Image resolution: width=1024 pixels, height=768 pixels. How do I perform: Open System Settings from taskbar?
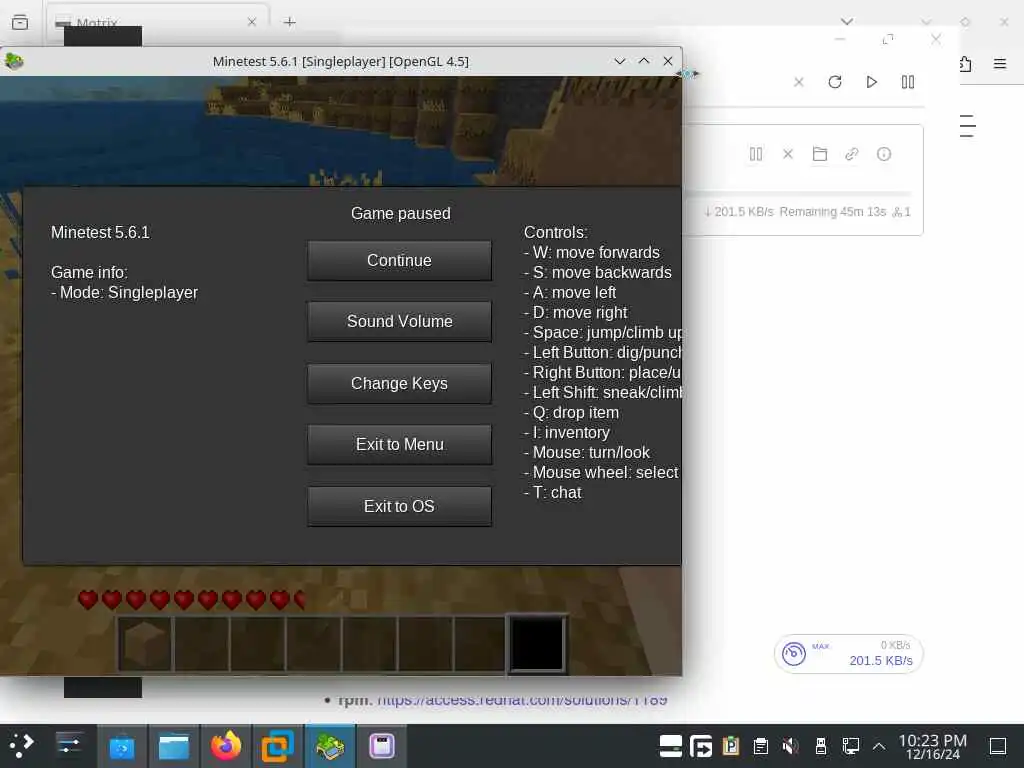[69, 746]
